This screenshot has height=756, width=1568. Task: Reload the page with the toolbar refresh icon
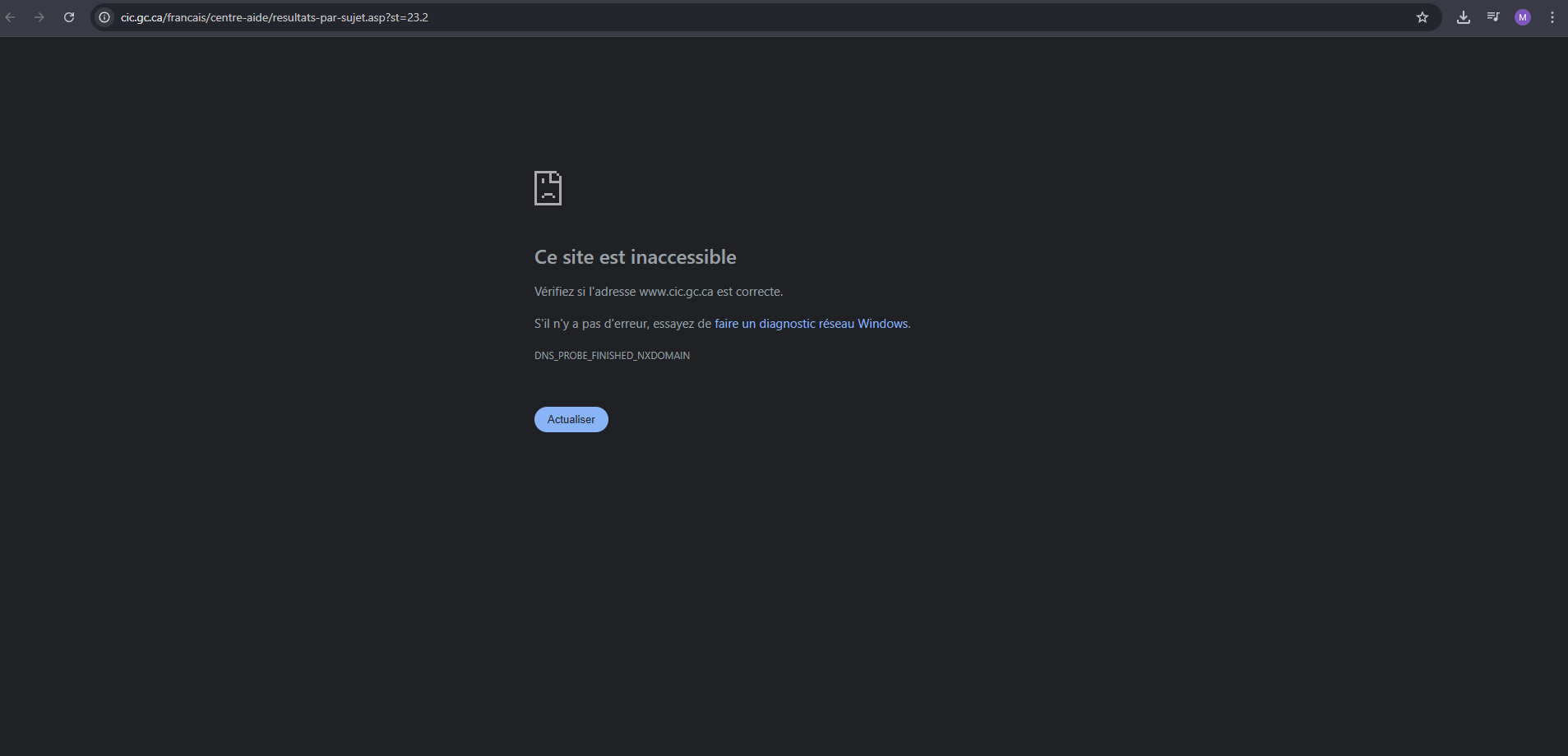69,17
